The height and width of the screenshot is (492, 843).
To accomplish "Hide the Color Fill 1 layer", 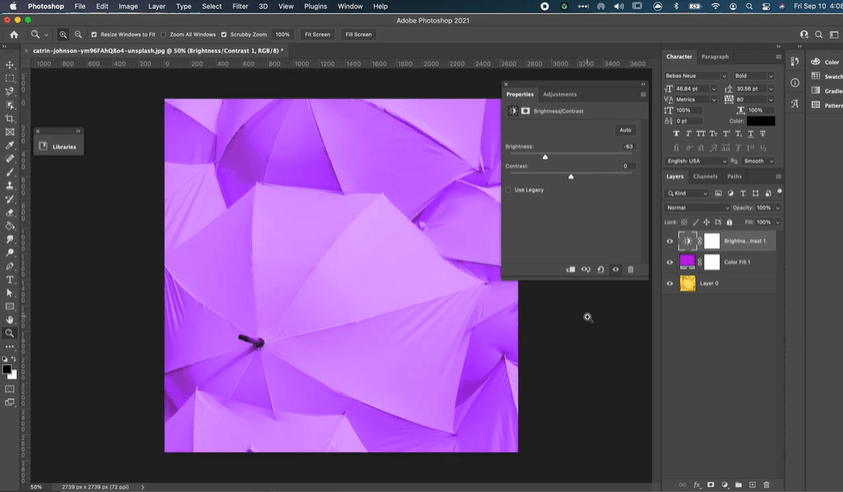I will point(670,262).
